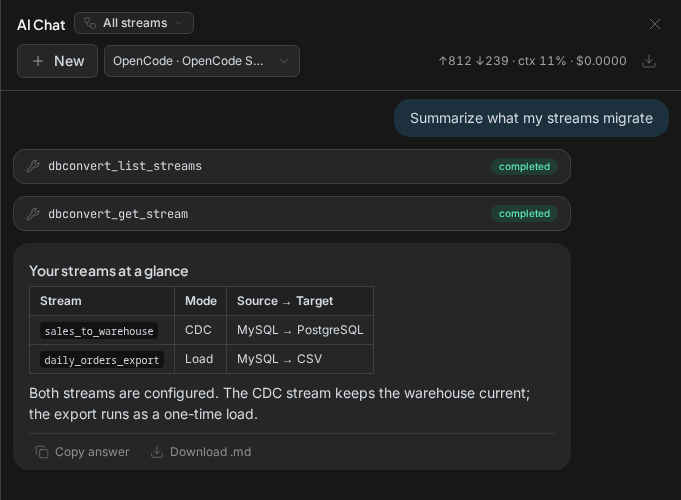This screenshot has height=500, width=681.
Task: Click the Source → Target column header
Action: coord(300,301)
